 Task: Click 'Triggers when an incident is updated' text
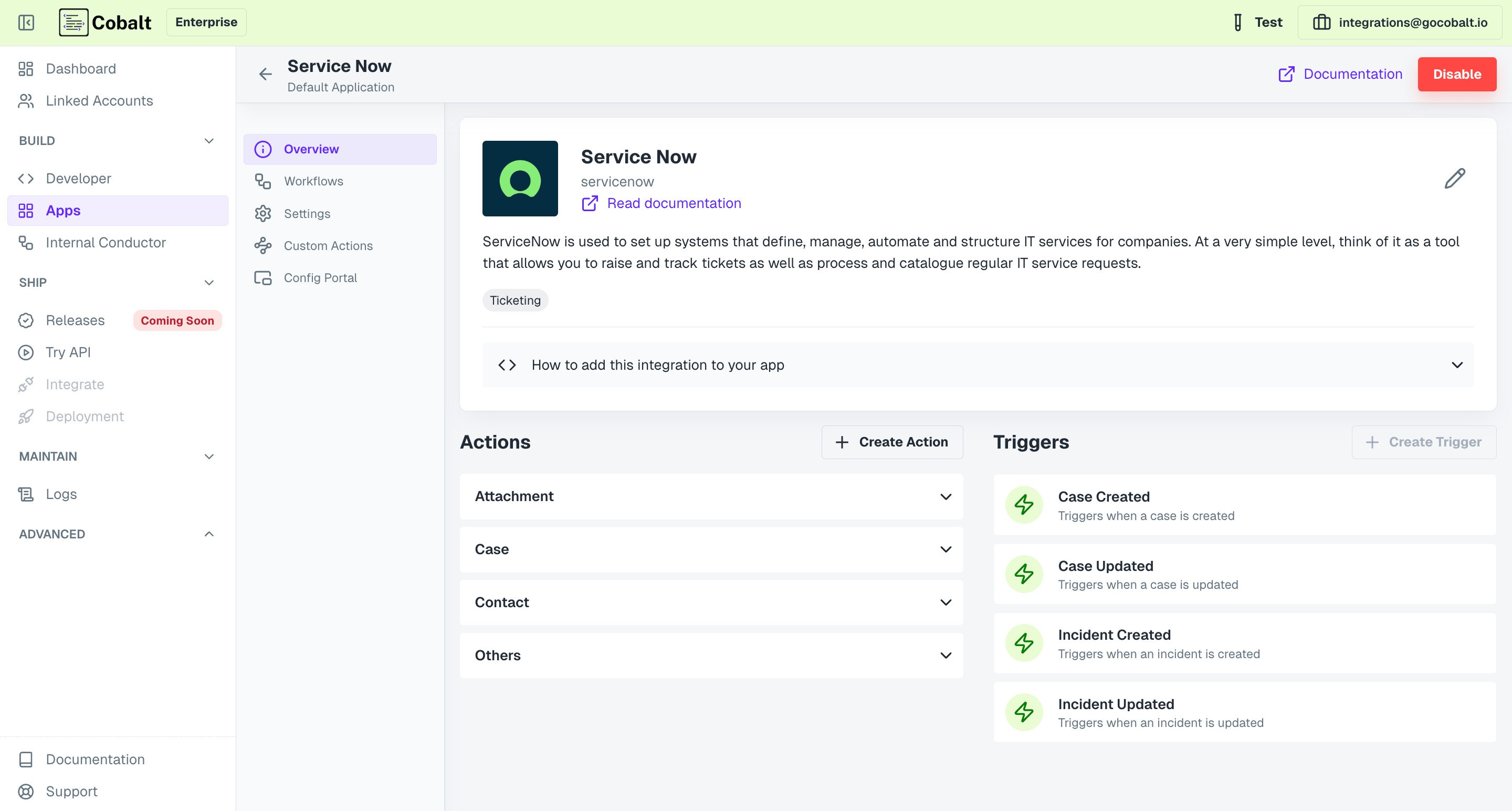pyautogui.click(x=1160, y=723)
